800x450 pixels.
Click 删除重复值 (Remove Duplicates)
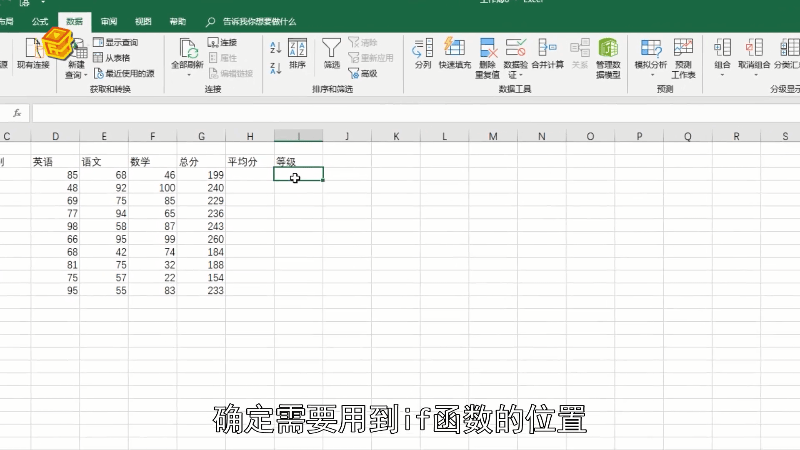pyautogui.click(x=487, y=55)
